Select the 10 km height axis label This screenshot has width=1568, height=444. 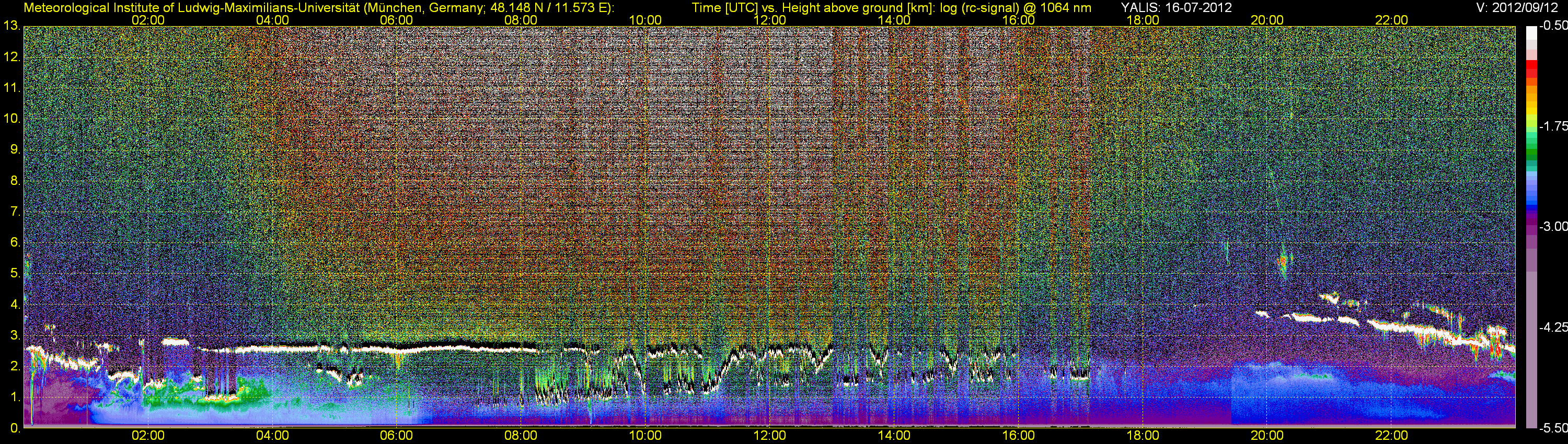(x=11, y=119)
